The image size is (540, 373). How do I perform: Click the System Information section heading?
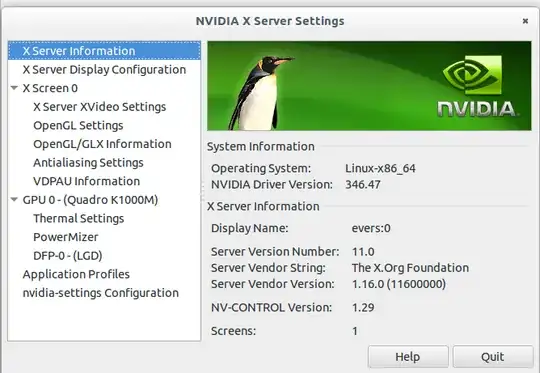pyautogui.click(x=261, y=146)
